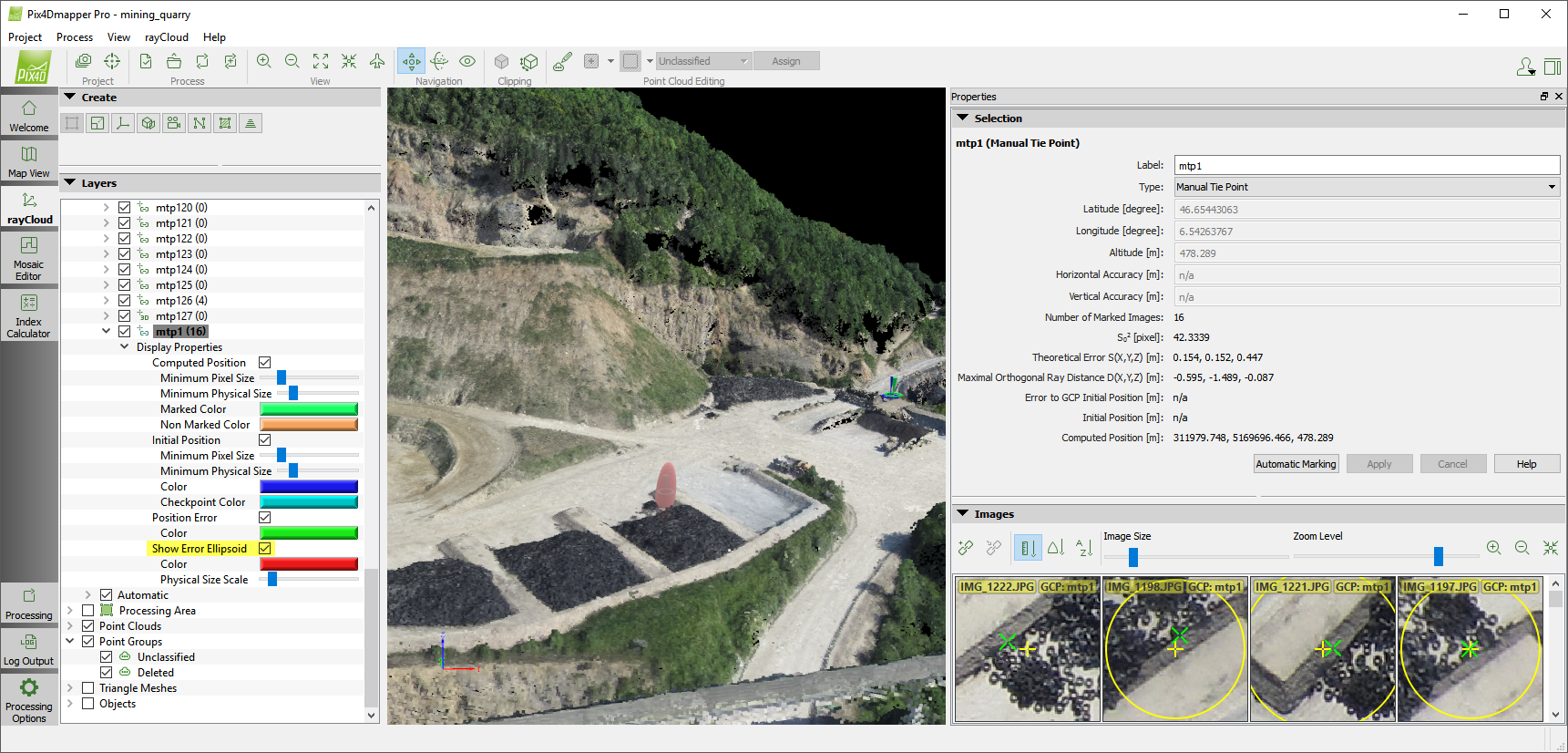1568x753 pixels.
Task: Expand the mtp126 (4) tree item
Action: click(x=106, y=301)
